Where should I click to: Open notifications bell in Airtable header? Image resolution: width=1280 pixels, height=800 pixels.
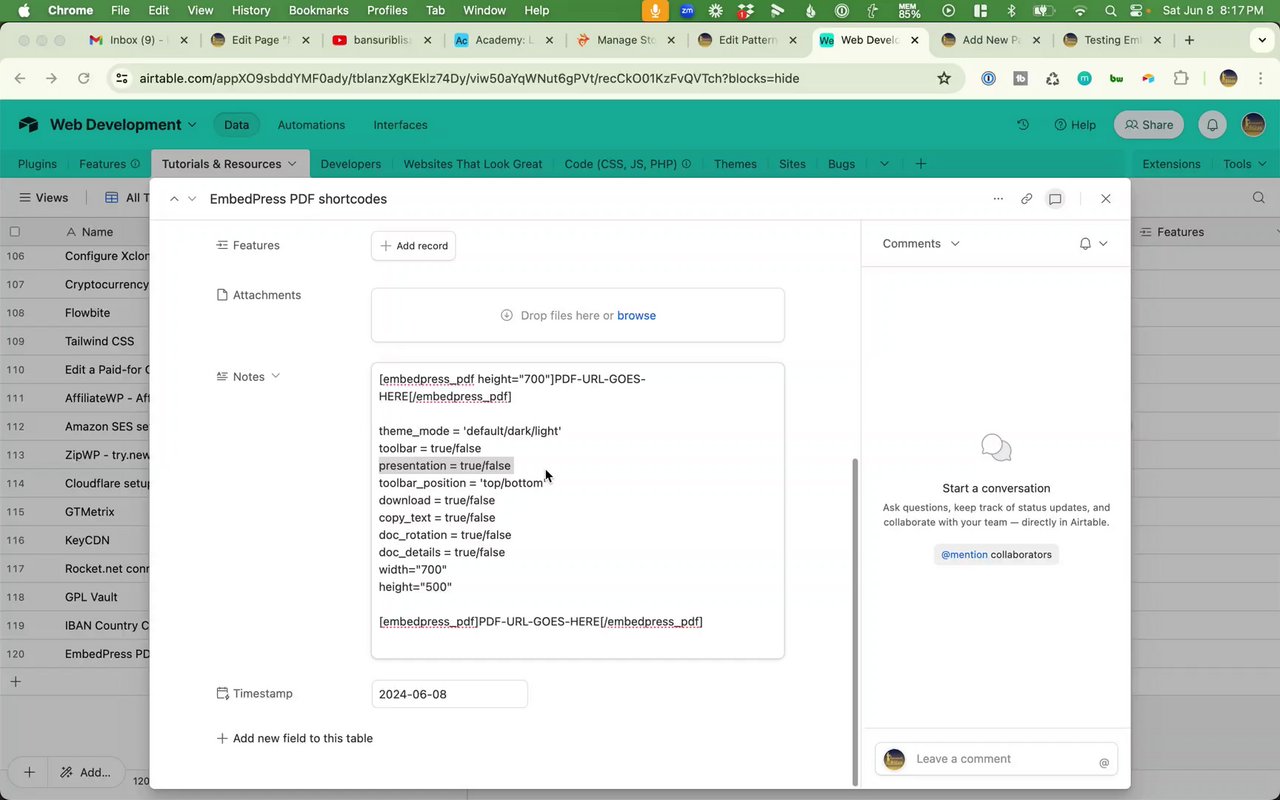[1212, 125]
